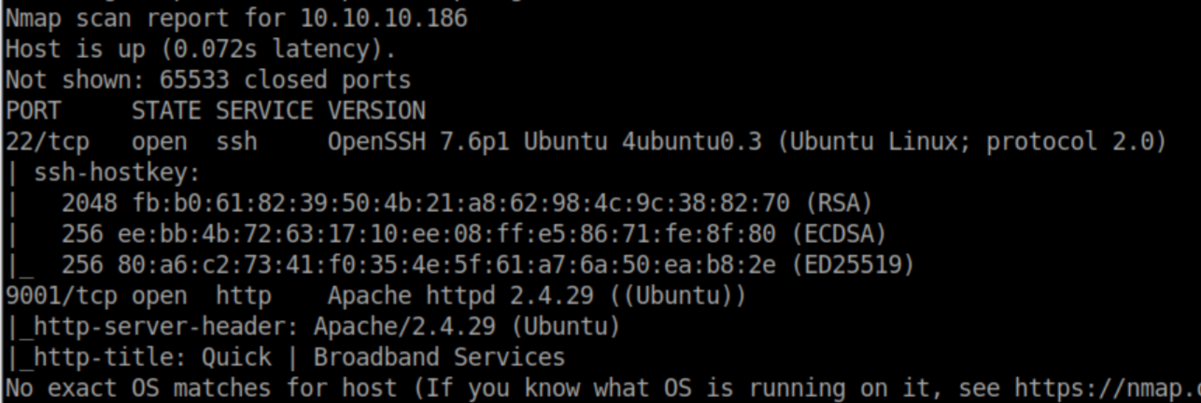This screenshot has height=403, width=1201.
Task: Click the "VERSION" column header
Action: [376, 110]
